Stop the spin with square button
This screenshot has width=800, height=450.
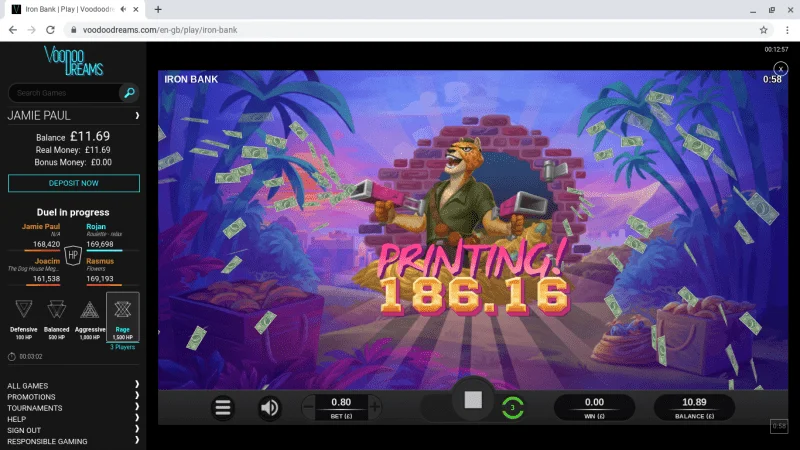[x=473, y=400]
